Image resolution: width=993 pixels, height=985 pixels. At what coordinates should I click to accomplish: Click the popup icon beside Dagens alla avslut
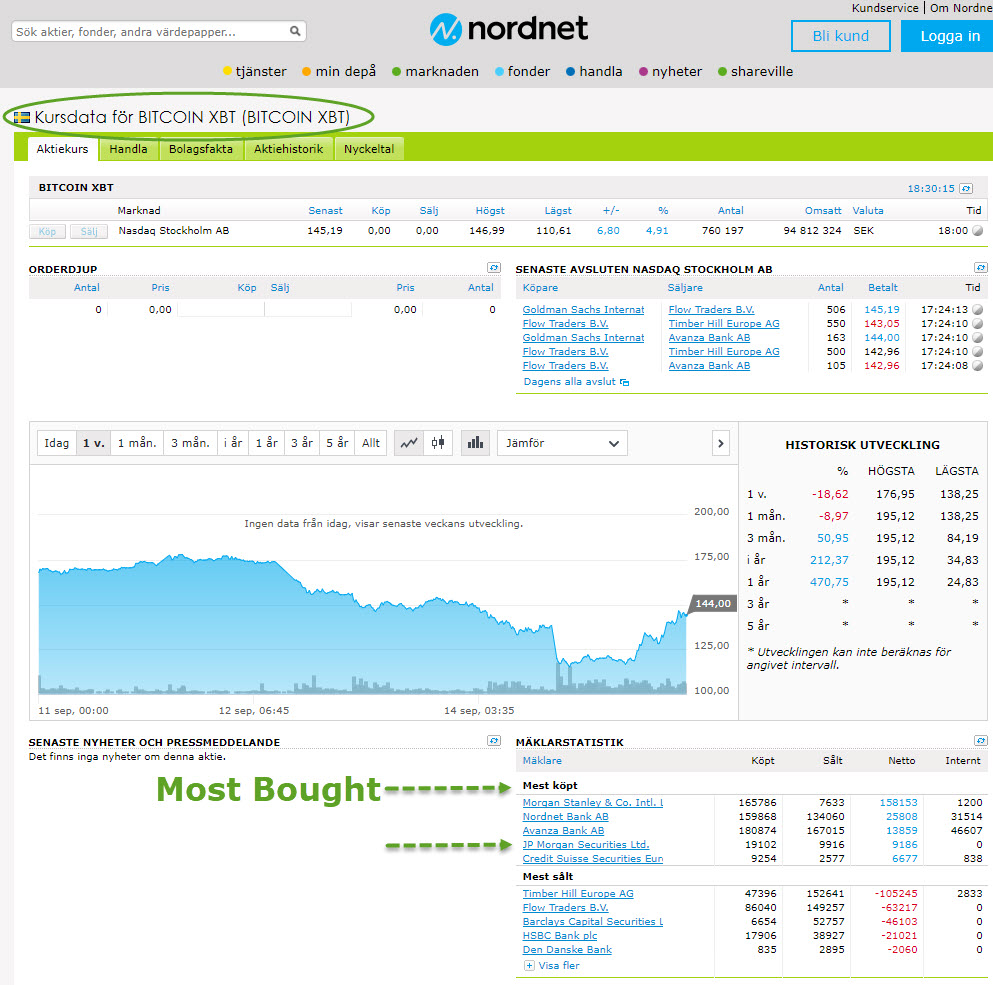(624, 382)
